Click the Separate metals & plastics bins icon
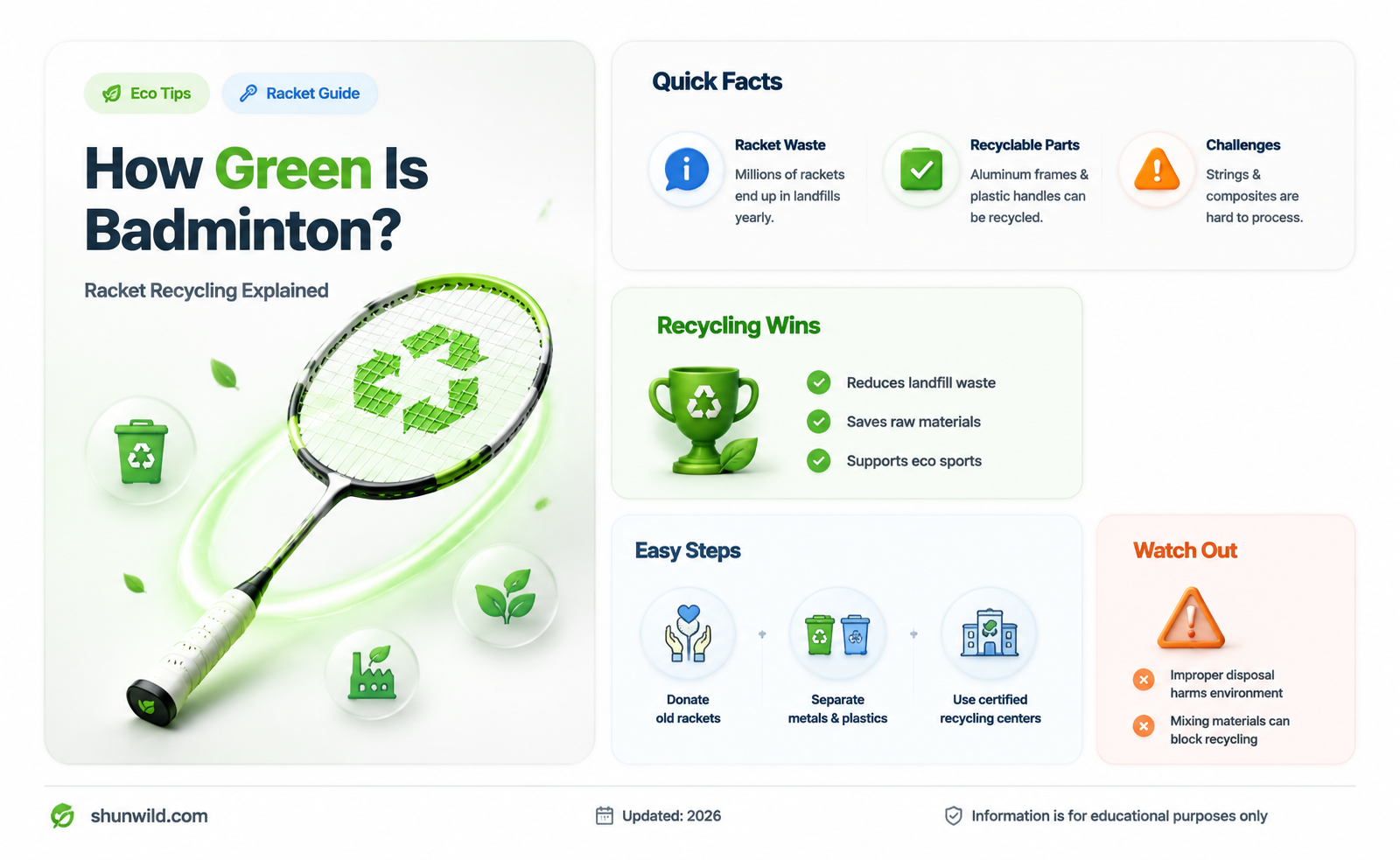The width and height of the screenshot is (1400, 860). 837,634
